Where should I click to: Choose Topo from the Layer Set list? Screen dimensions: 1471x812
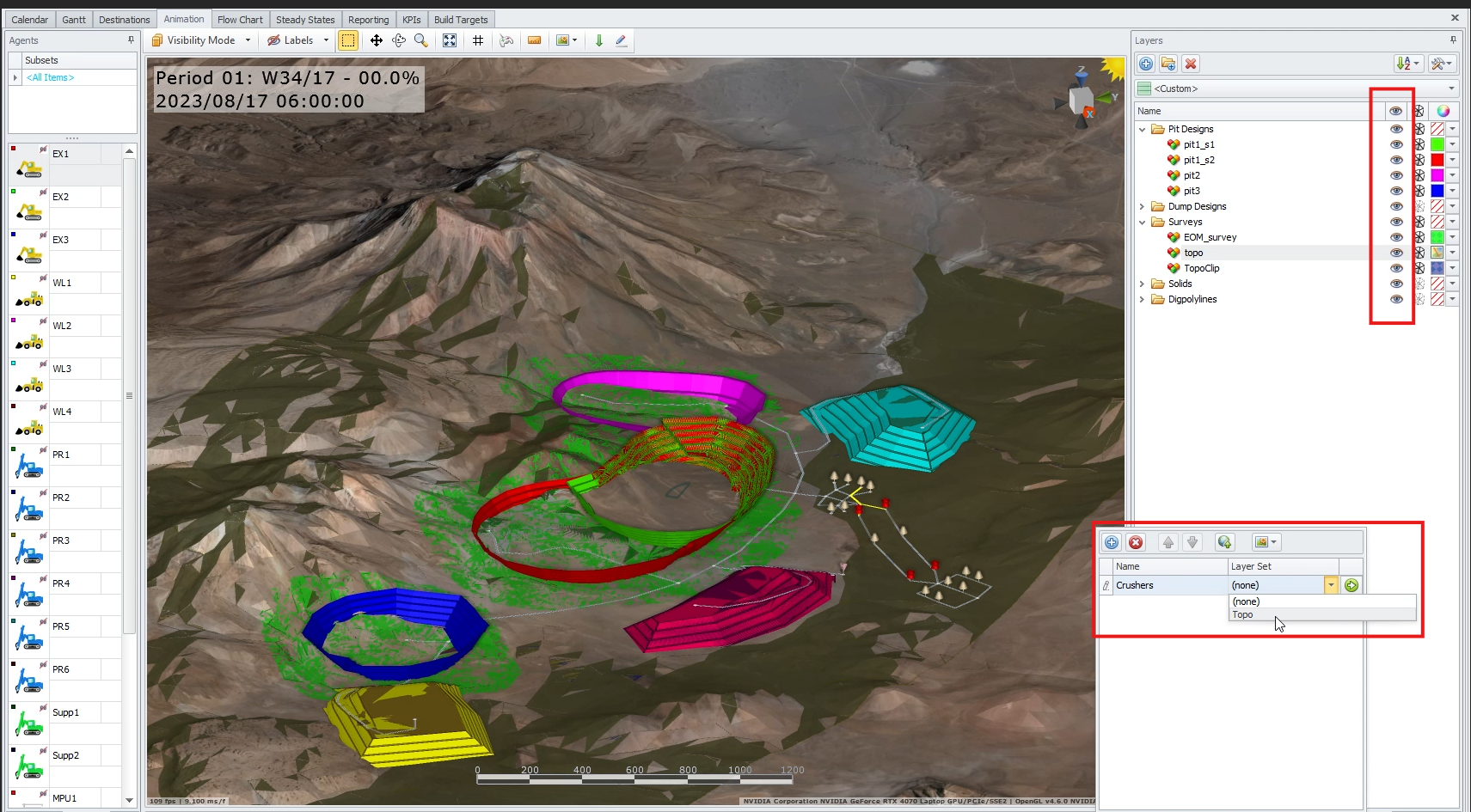point(1243,614)
